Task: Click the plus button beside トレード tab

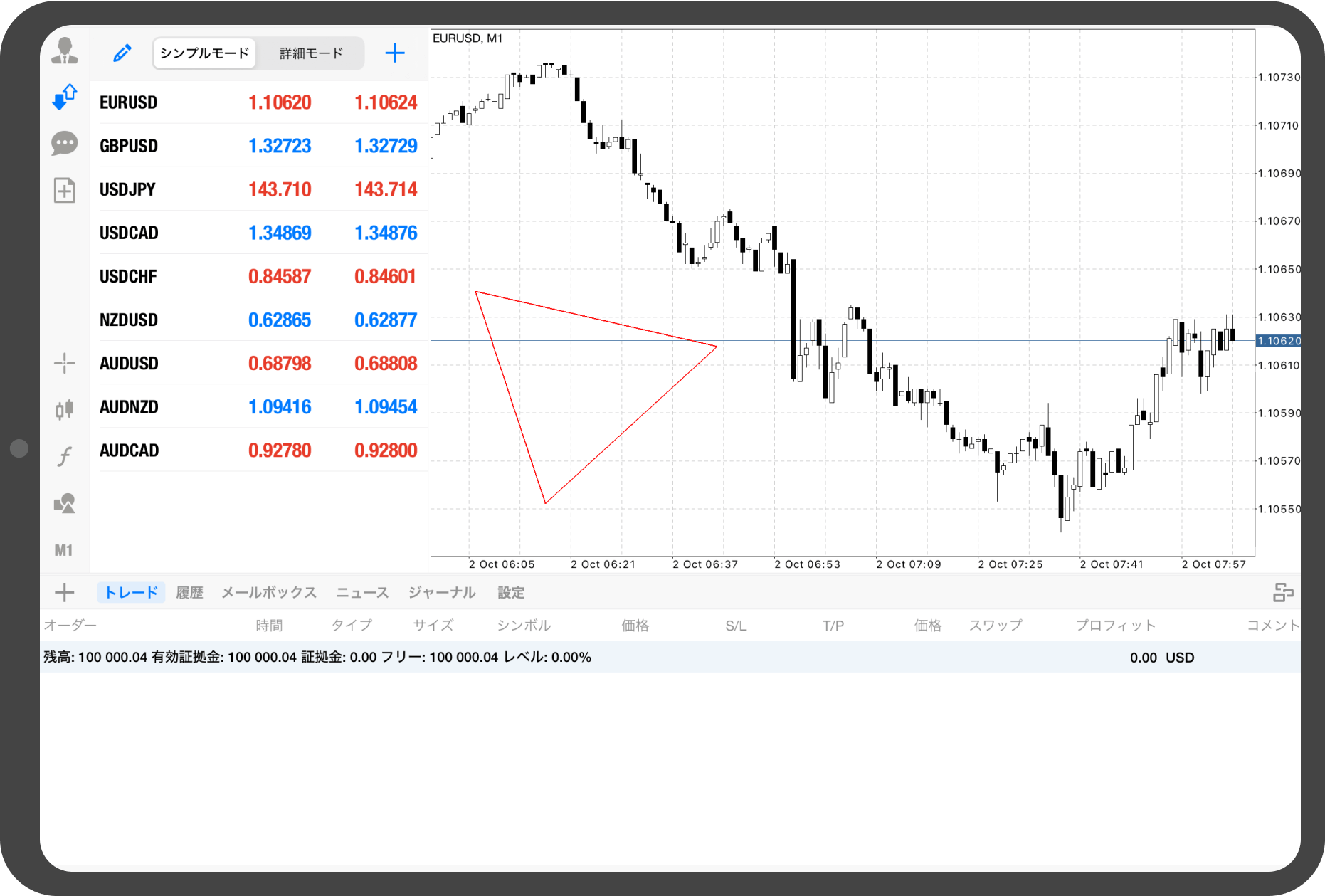Action: point(65,592)
